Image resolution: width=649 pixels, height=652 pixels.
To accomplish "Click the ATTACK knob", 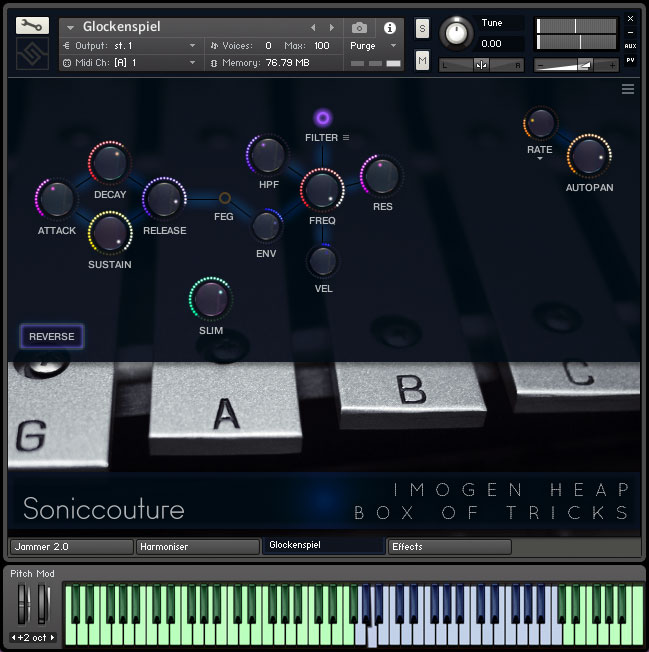I will 57,199.
